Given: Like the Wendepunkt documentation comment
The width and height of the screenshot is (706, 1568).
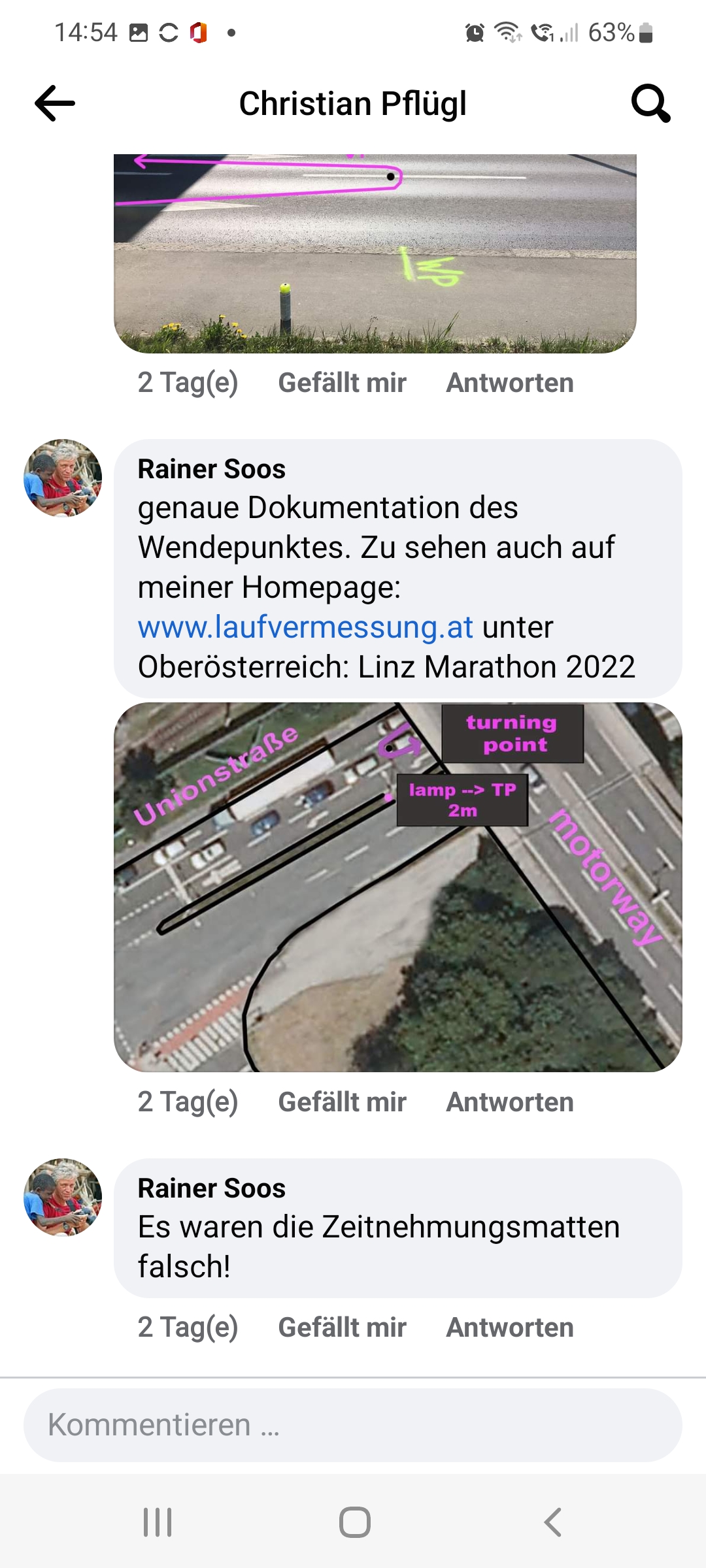Looking at the screenshot, I should (x=342, y=1102).
